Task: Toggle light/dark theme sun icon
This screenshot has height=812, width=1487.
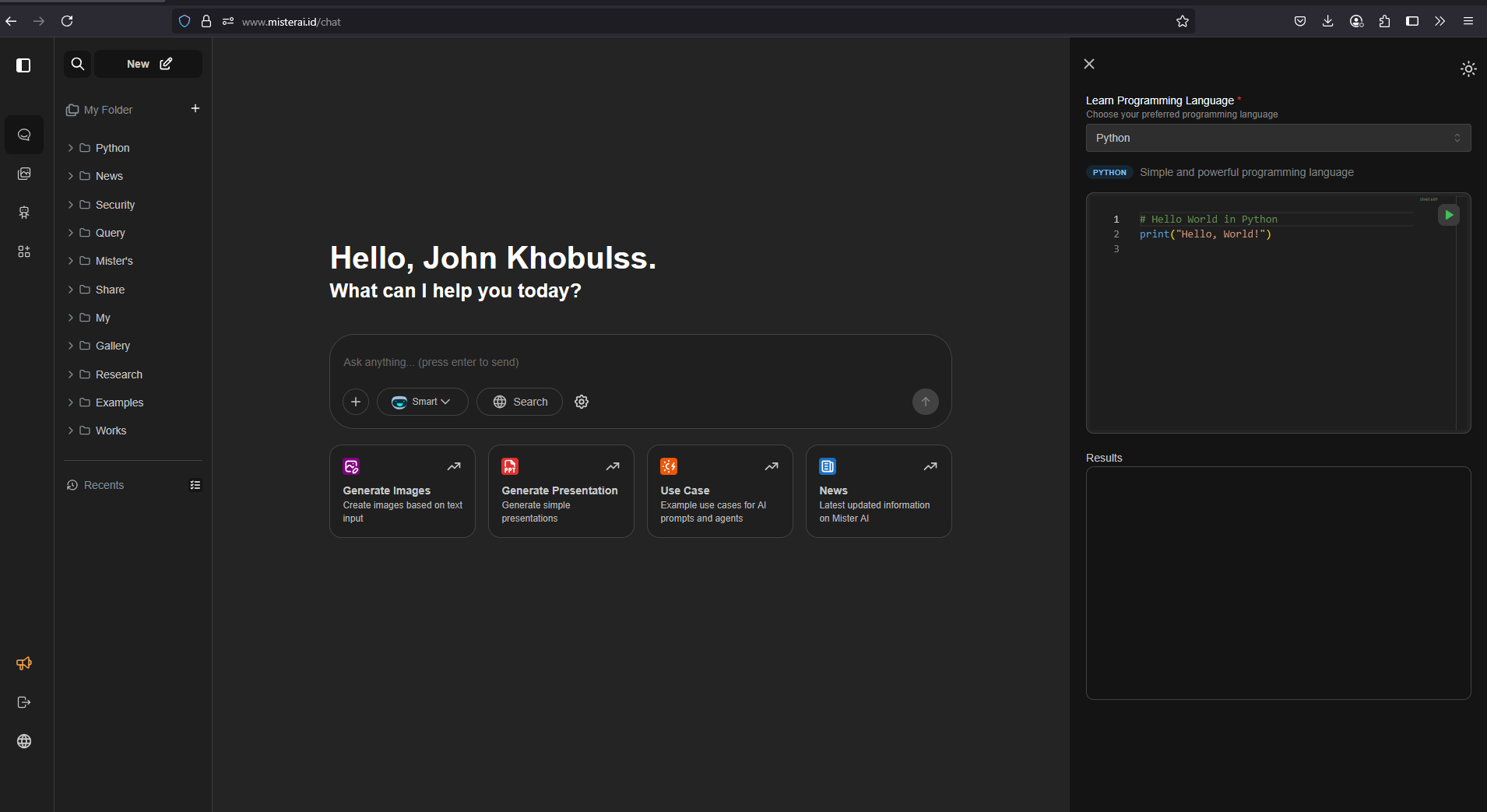Action: tap(1468, 69)
